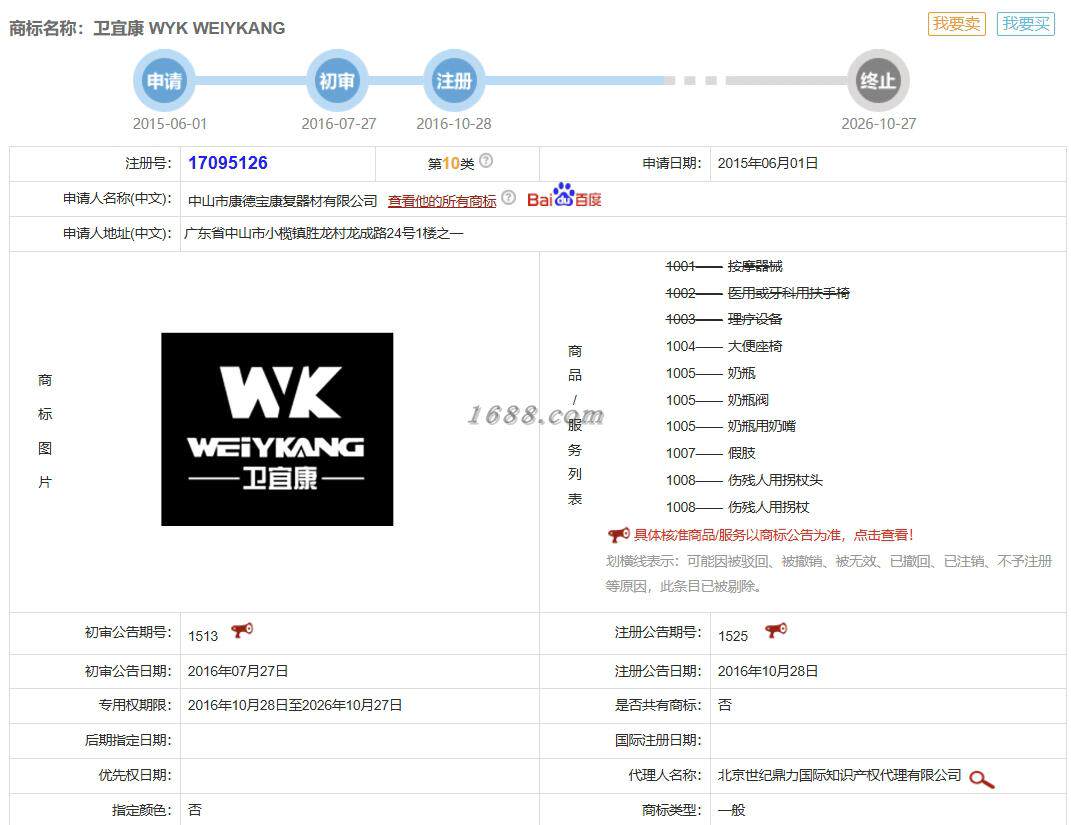Select struck-through item 1002 医用或牙科用扶手椅
The image size is (1071, 825).
coord(758,293)
